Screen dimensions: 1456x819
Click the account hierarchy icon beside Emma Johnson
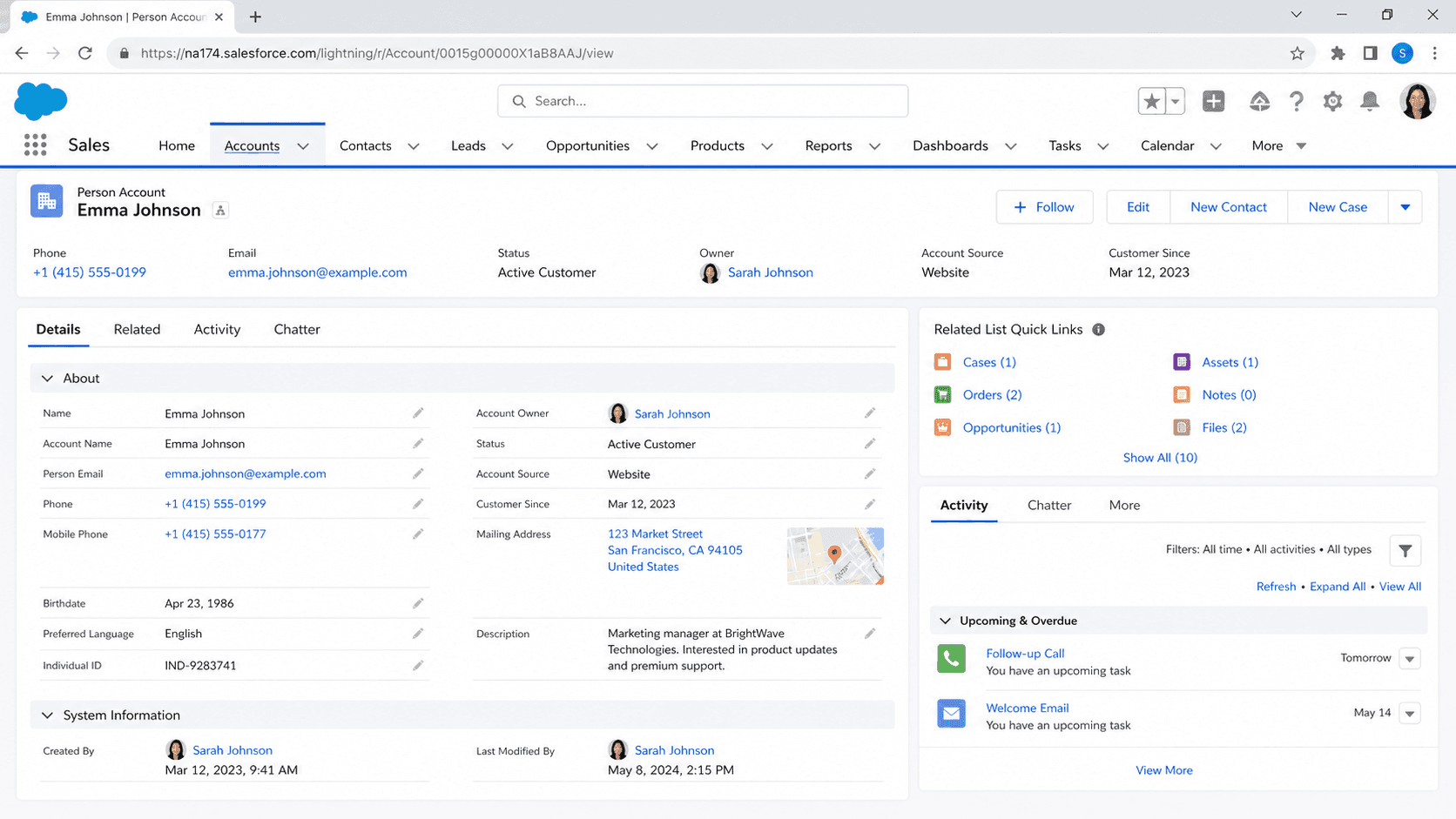220,211
